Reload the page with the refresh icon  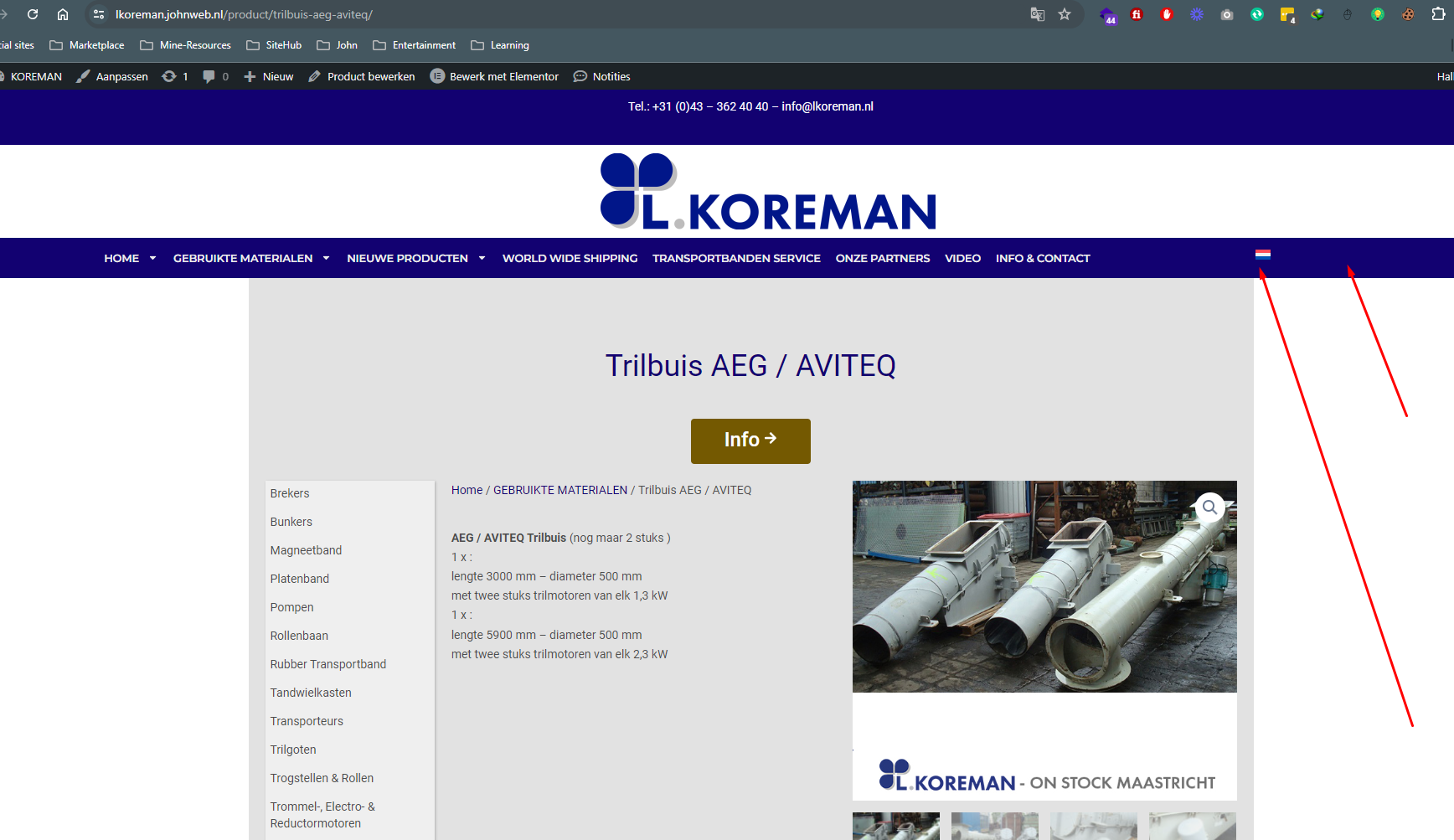tap(33, 14)
